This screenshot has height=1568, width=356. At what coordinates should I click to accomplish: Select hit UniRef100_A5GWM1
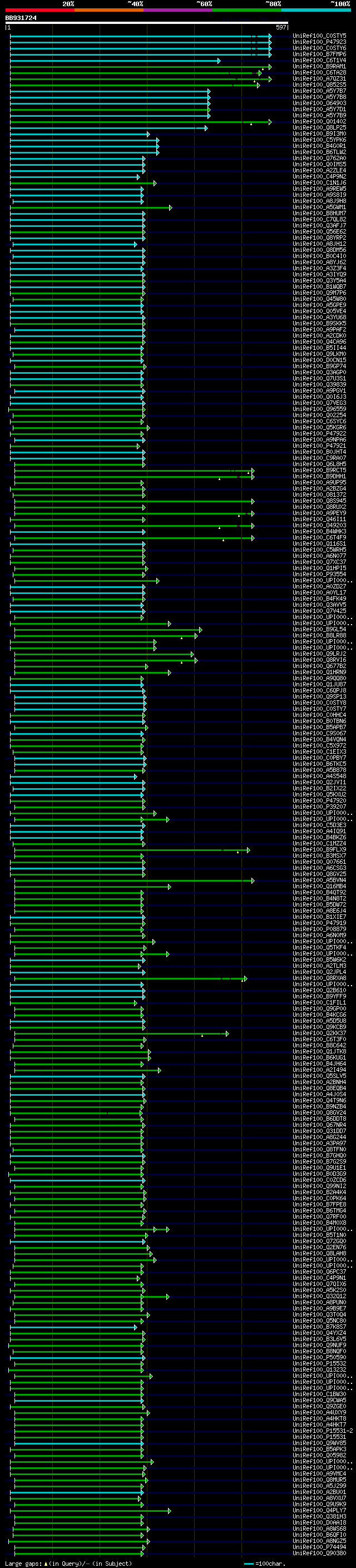tap(319, 207)
